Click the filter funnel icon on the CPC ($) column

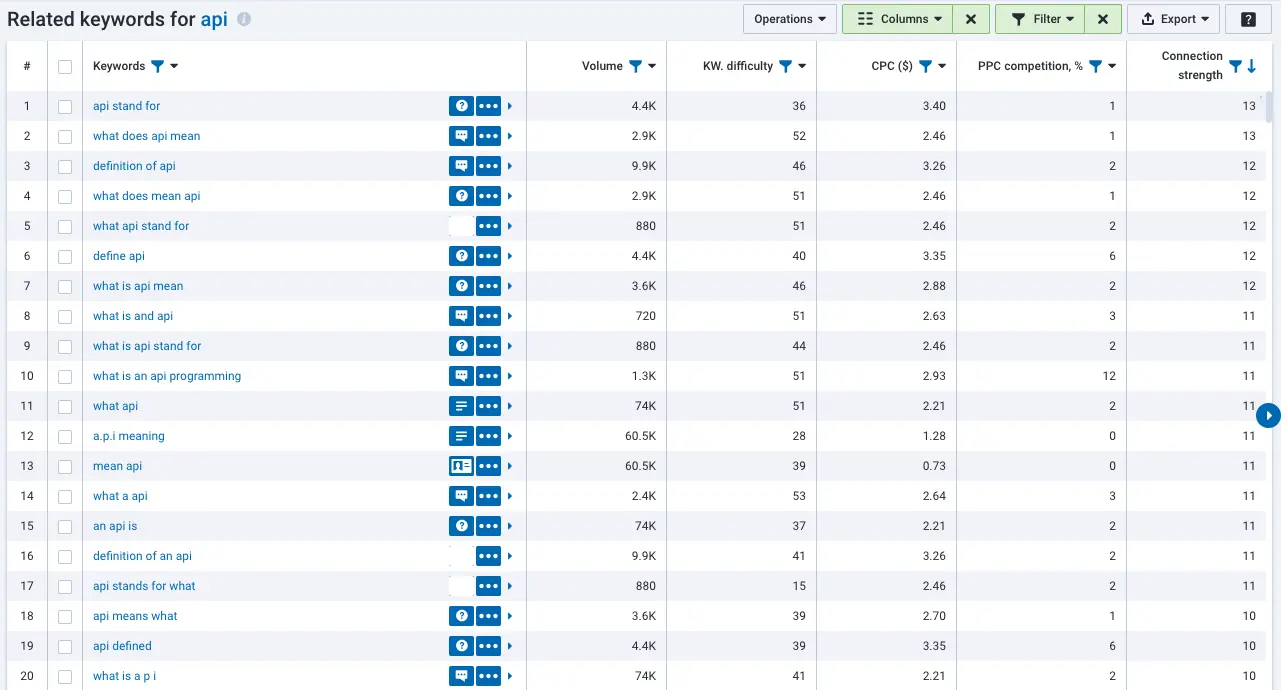pyautogui.click(x=925, y=66)
